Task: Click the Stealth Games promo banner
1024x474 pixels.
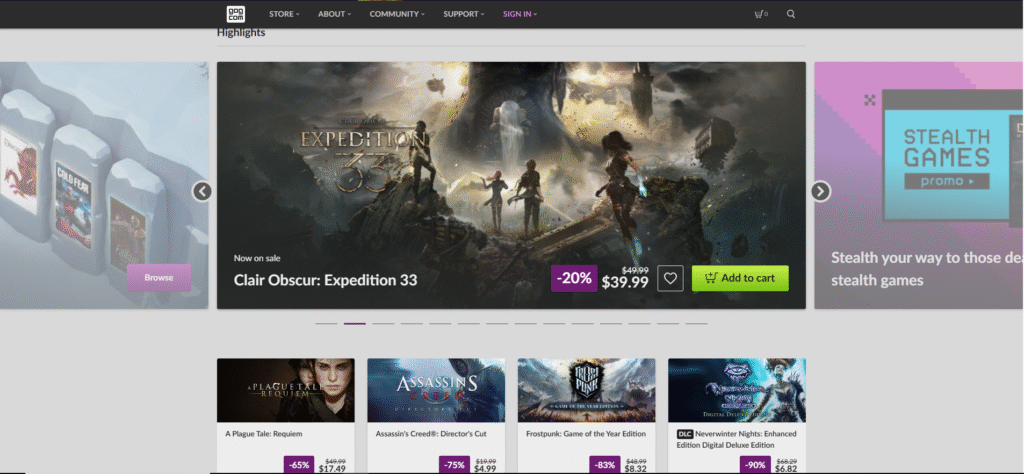Action: (x=920, y=185)
